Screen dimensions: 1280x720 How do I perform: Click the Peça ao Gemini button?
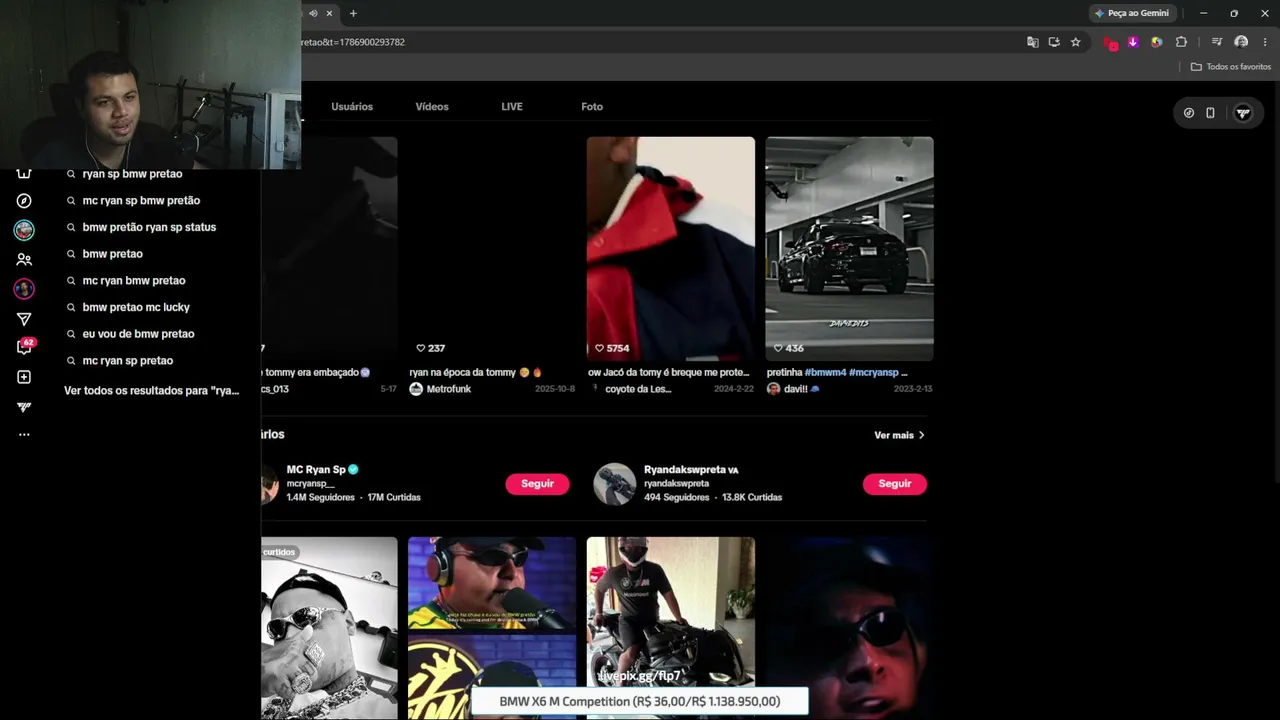click(1132, 13)
